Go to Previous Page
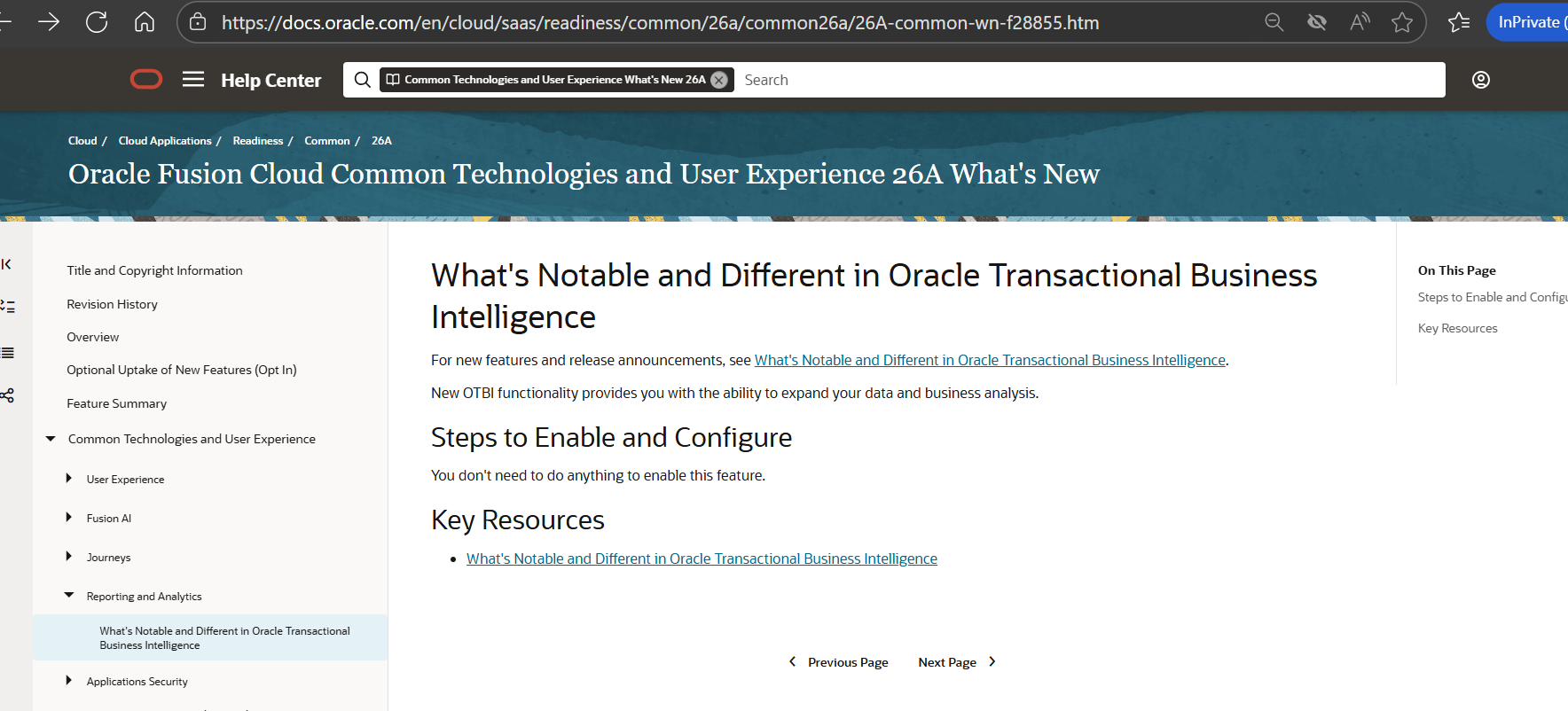 pyautogui.click(x=838, y=662)
